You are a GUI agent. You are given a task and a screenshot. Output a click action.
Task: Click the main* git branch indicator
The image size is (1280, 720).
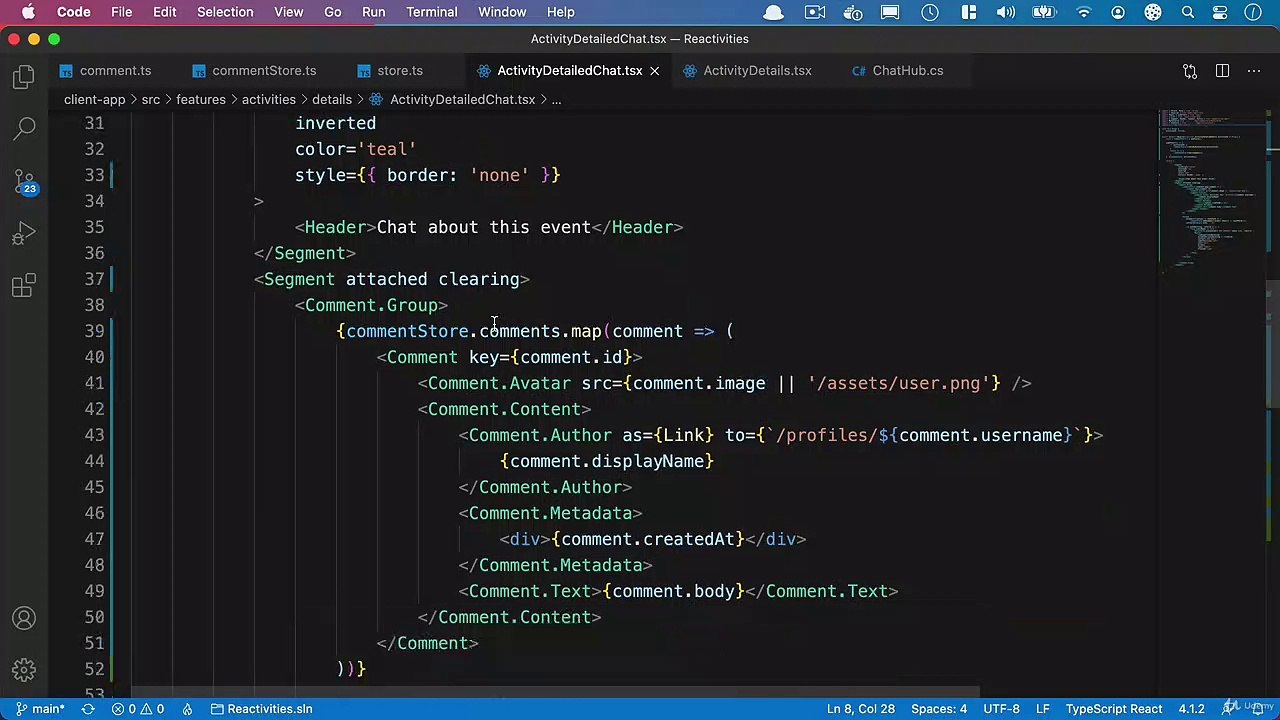(40, 709)
